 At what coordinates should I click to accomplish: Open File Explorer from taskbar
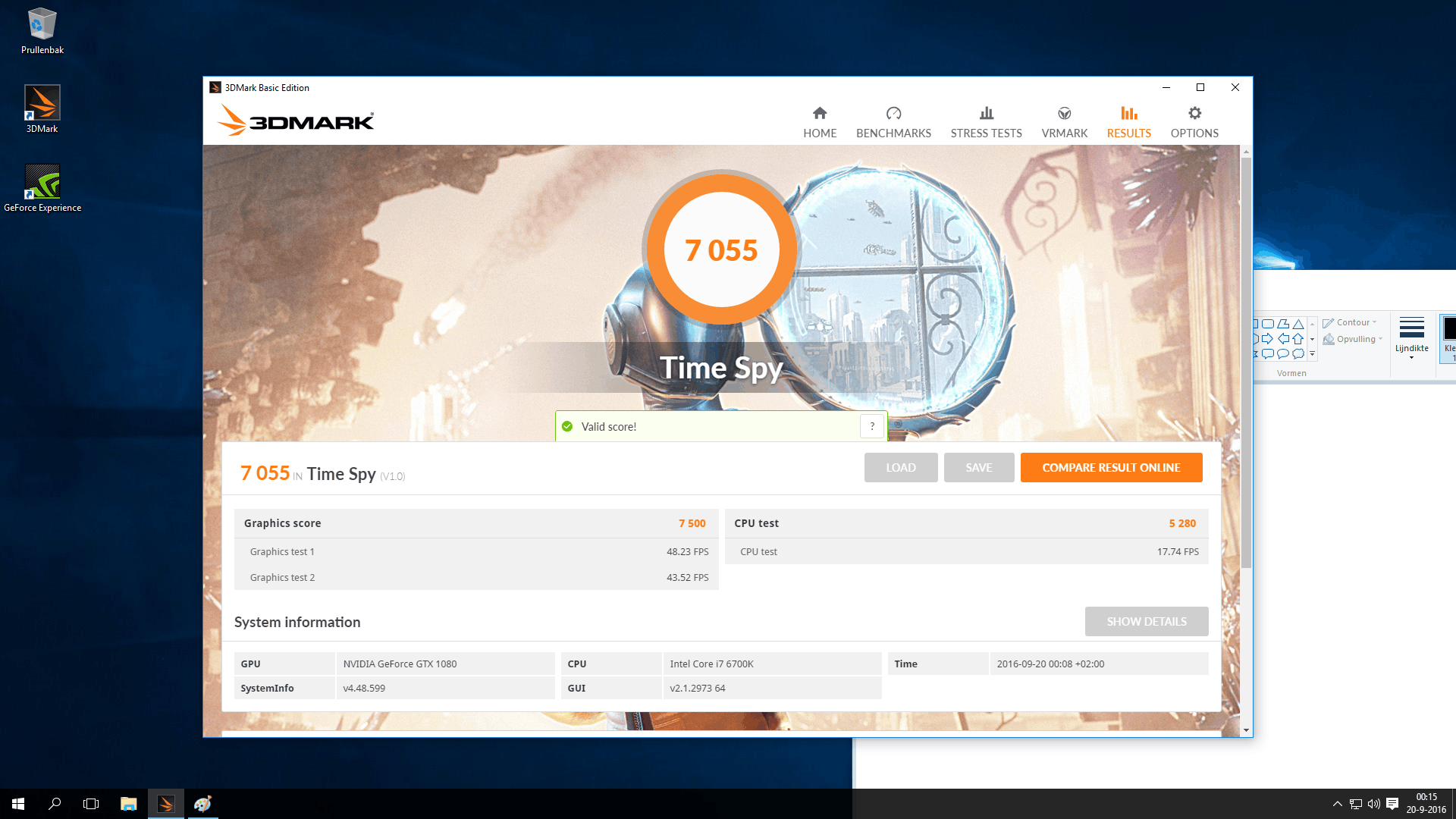point(128,804)
